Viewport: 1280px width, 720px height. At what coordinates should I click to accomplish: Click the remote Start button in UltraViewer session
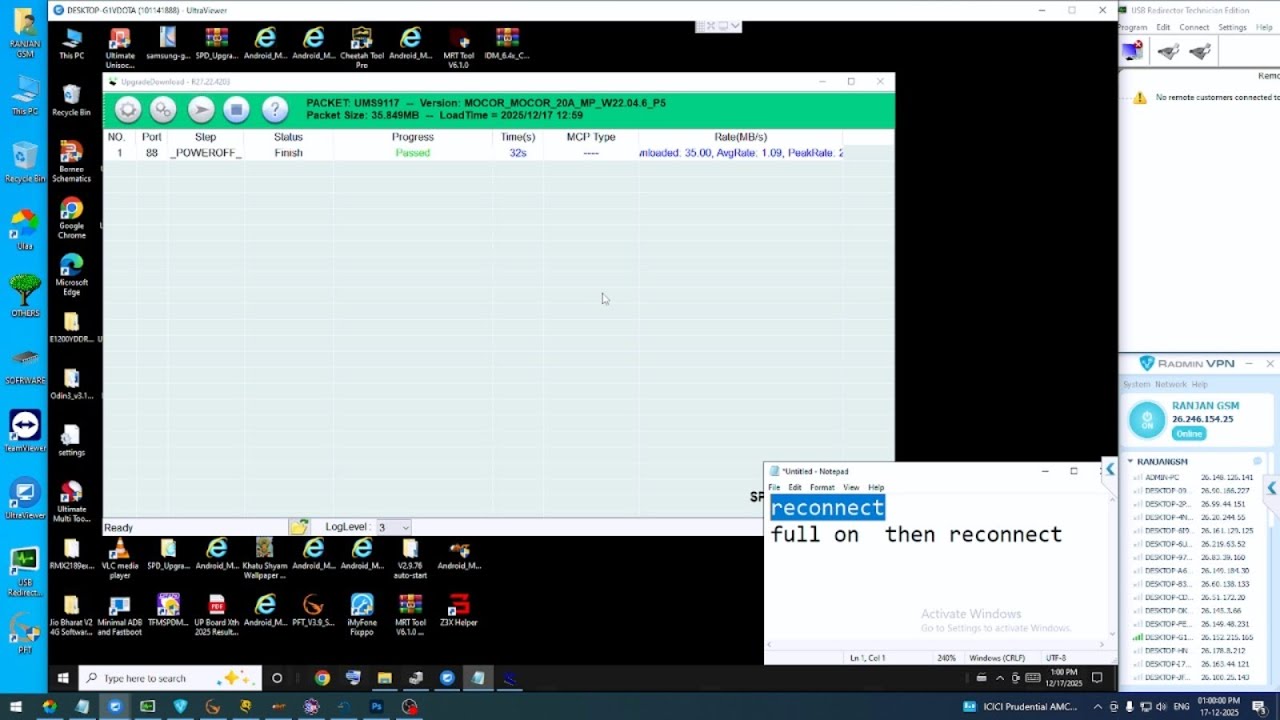click(x=63, y=678)
